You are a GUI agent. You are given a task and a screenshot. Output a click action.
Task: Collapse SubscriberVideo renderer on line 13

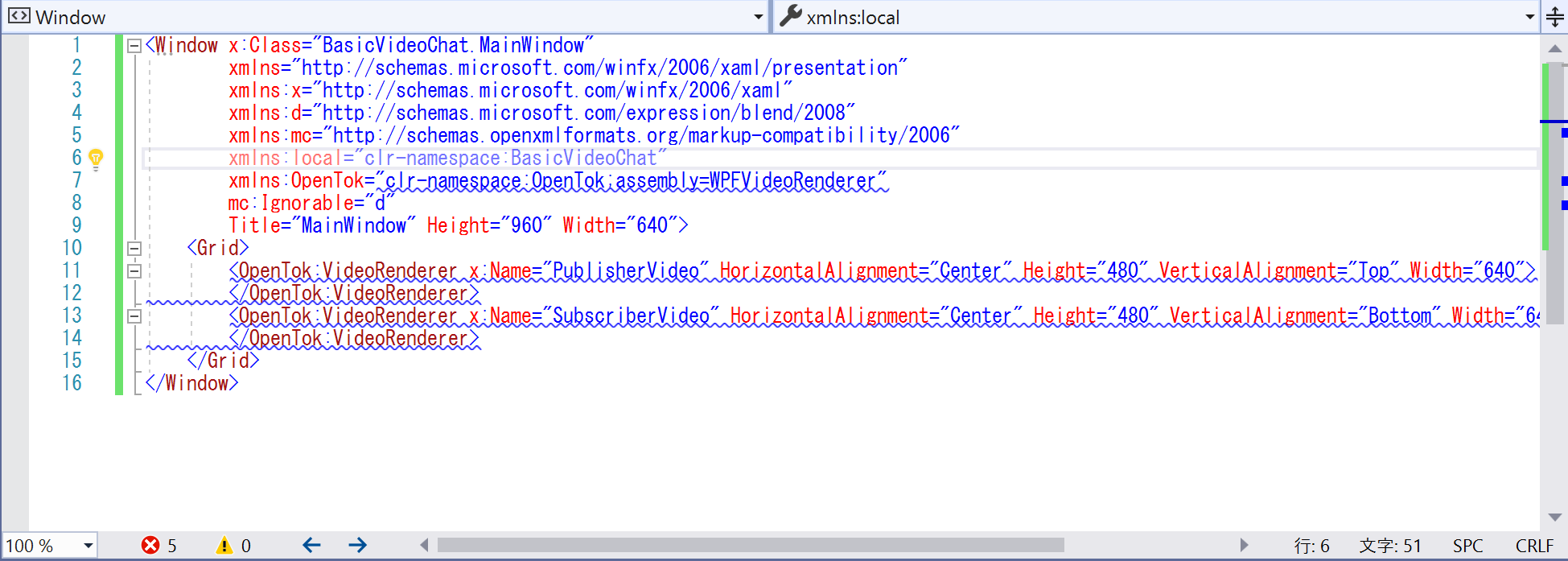point(134,316)
